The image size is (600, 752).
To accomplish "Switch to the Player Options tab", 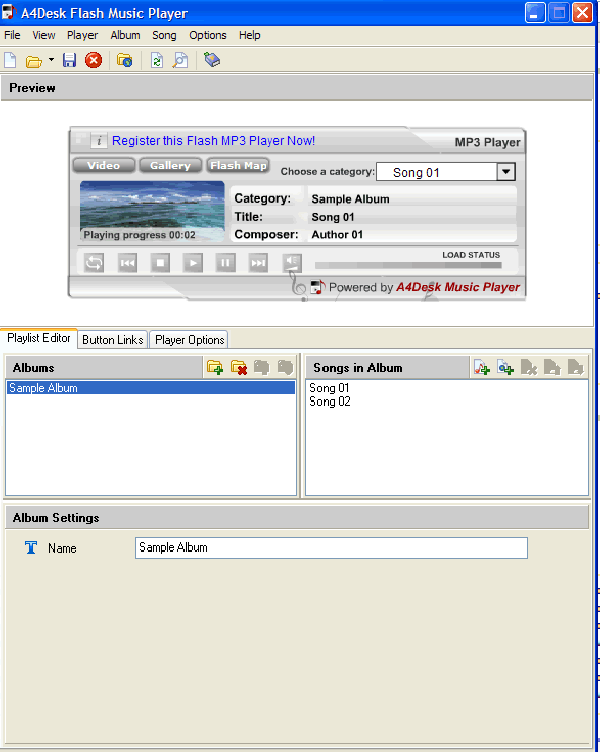I will 189,340.
